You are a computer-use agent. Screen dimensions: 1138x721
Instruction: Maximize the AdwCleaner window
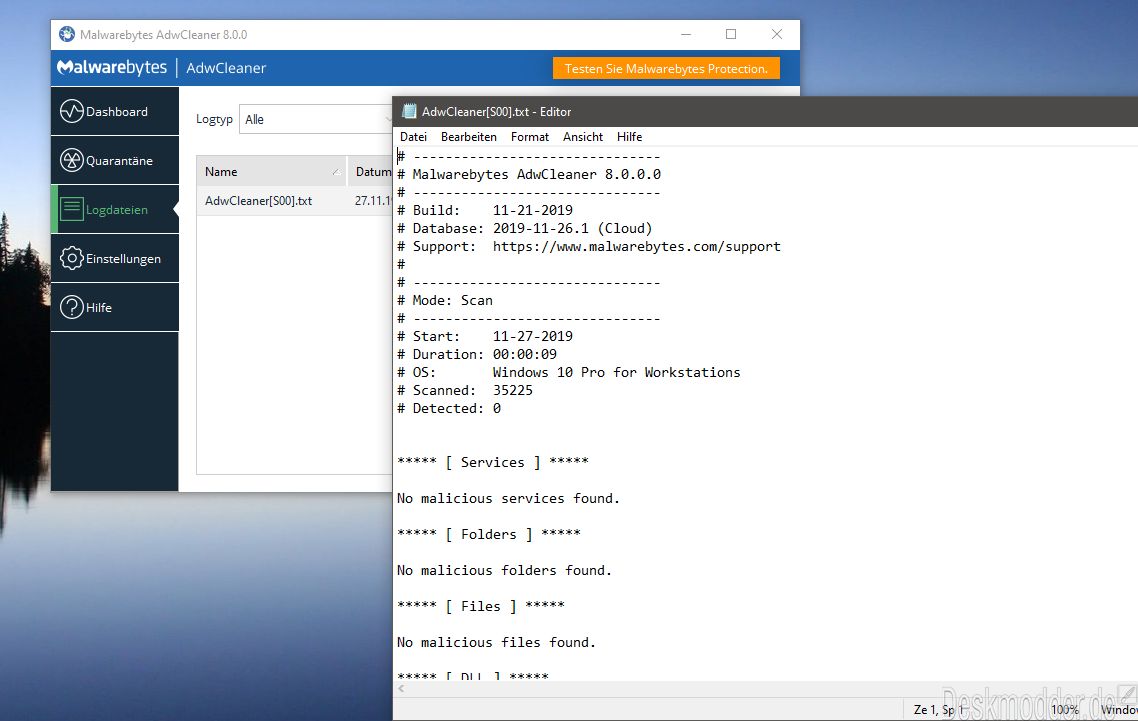(x=731, y=34)
